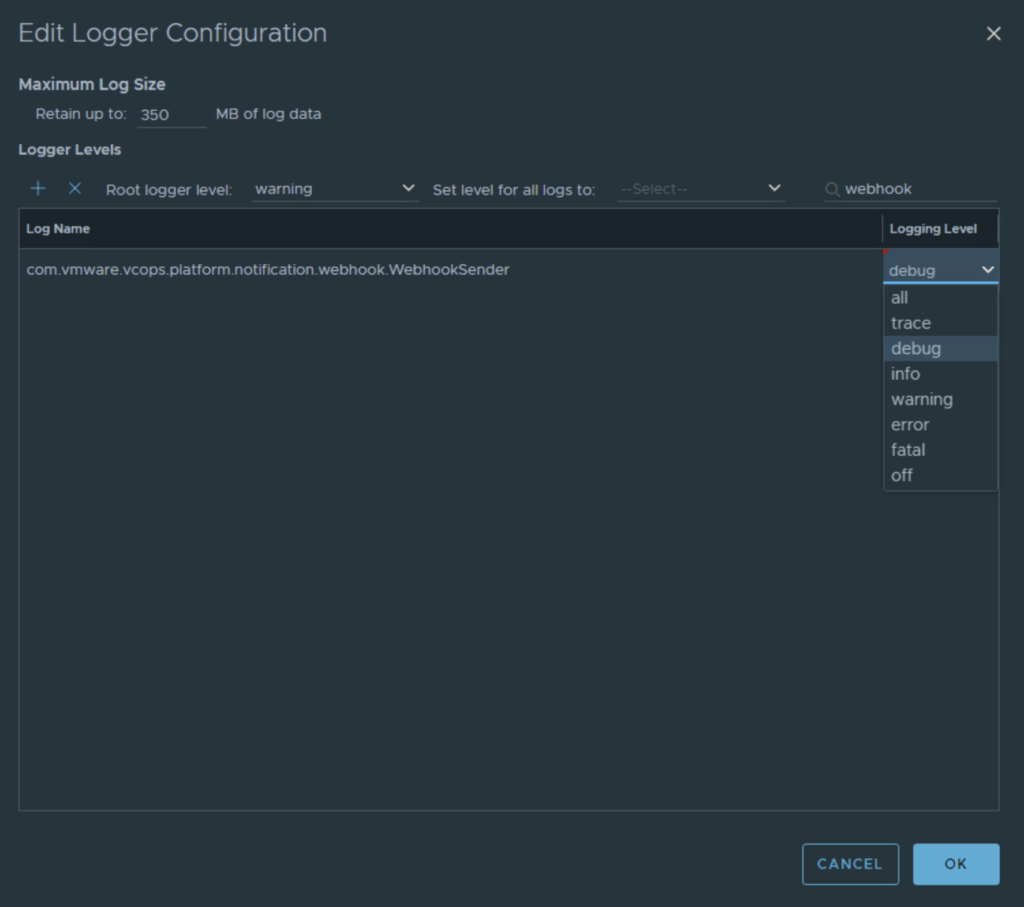Pick 'info' in the level list

coord(905,374)
